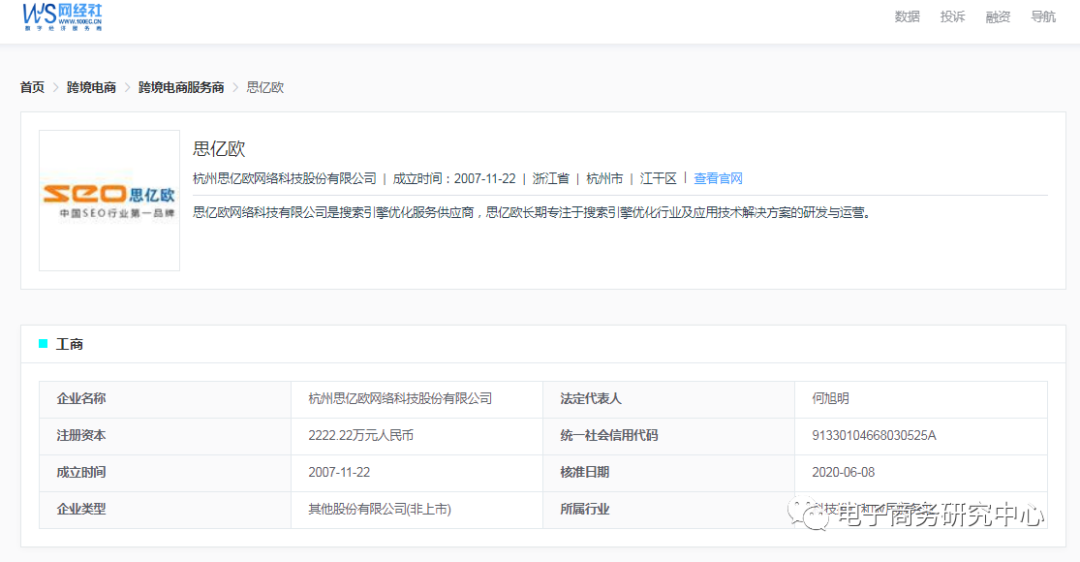The image size is (1080, 562).
Task: Select 杭州思亿欧网络科技股份有限公司 table cell
Action: pyautogui.click(x=417, y=399)
